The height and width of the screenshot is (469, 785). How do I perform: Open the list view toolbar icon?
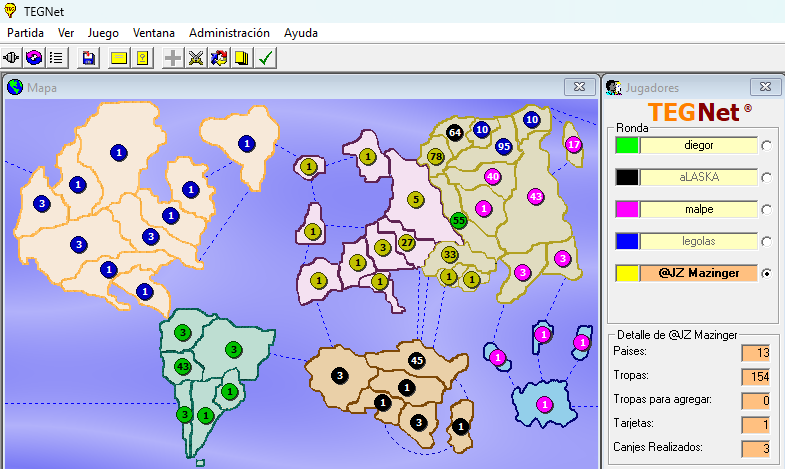(57, 58)
